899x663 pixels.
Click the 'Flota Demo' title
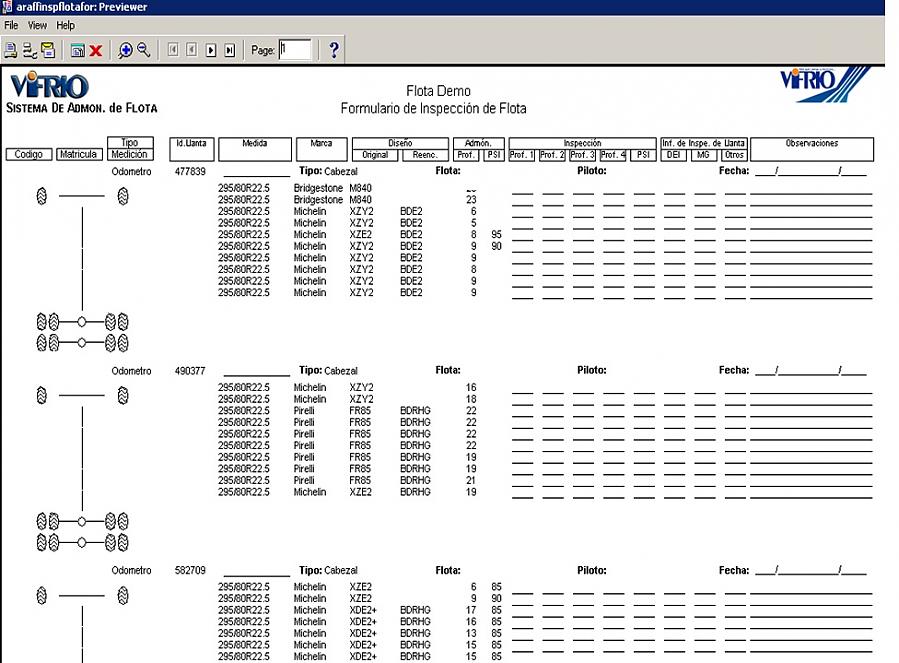(x=438, y=91)
